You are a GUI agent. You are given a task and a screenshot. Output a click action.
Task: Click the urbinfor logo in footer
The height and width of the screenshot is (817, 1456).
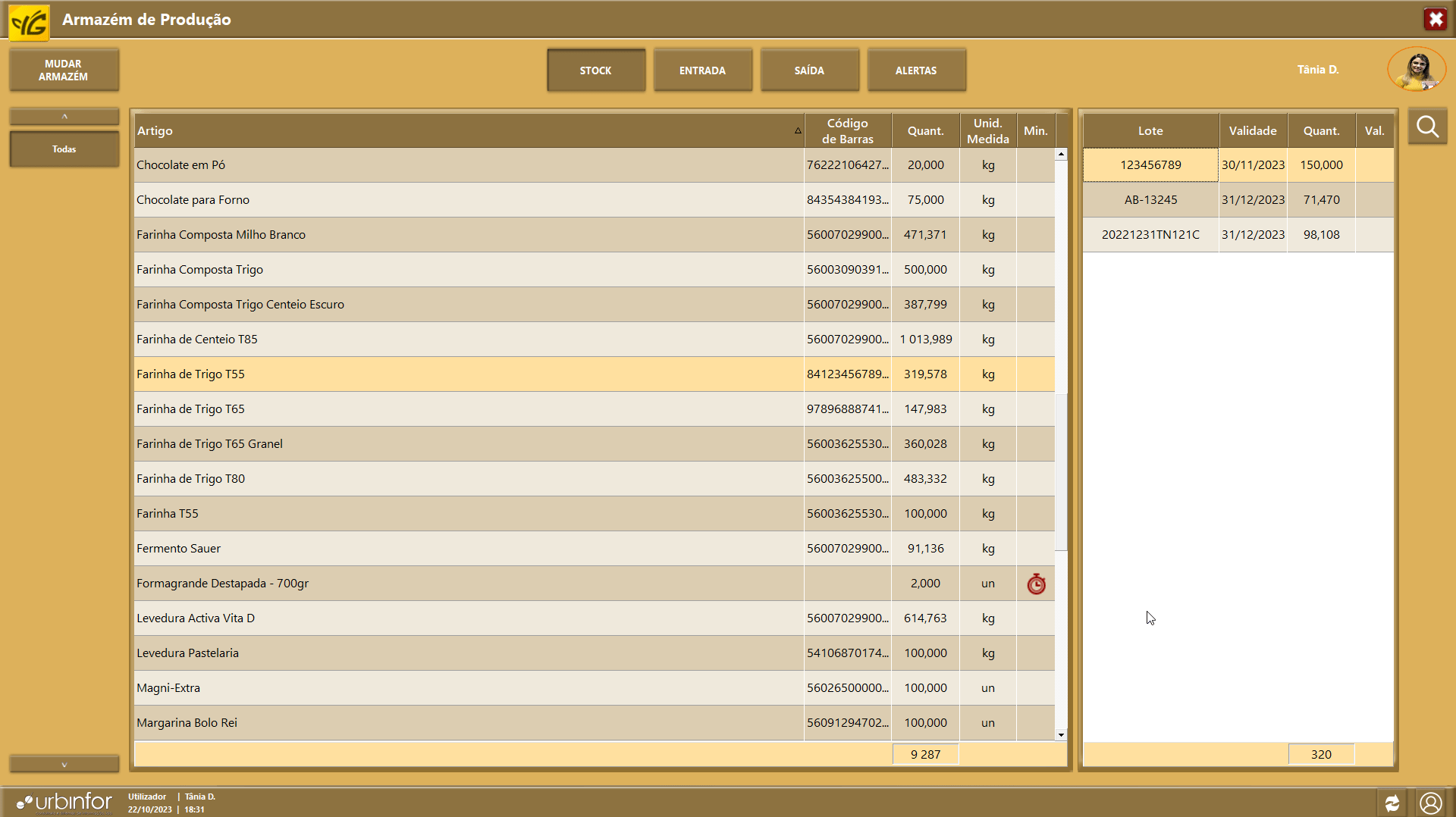click(64, 803)
